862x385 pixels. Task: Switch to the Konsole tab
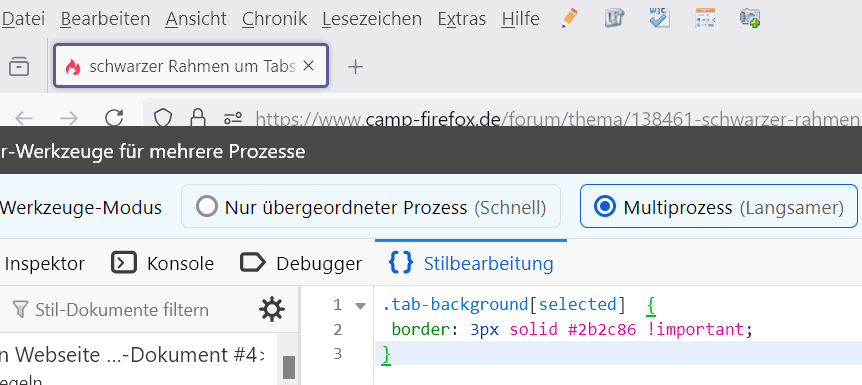(x=162, y=263)
